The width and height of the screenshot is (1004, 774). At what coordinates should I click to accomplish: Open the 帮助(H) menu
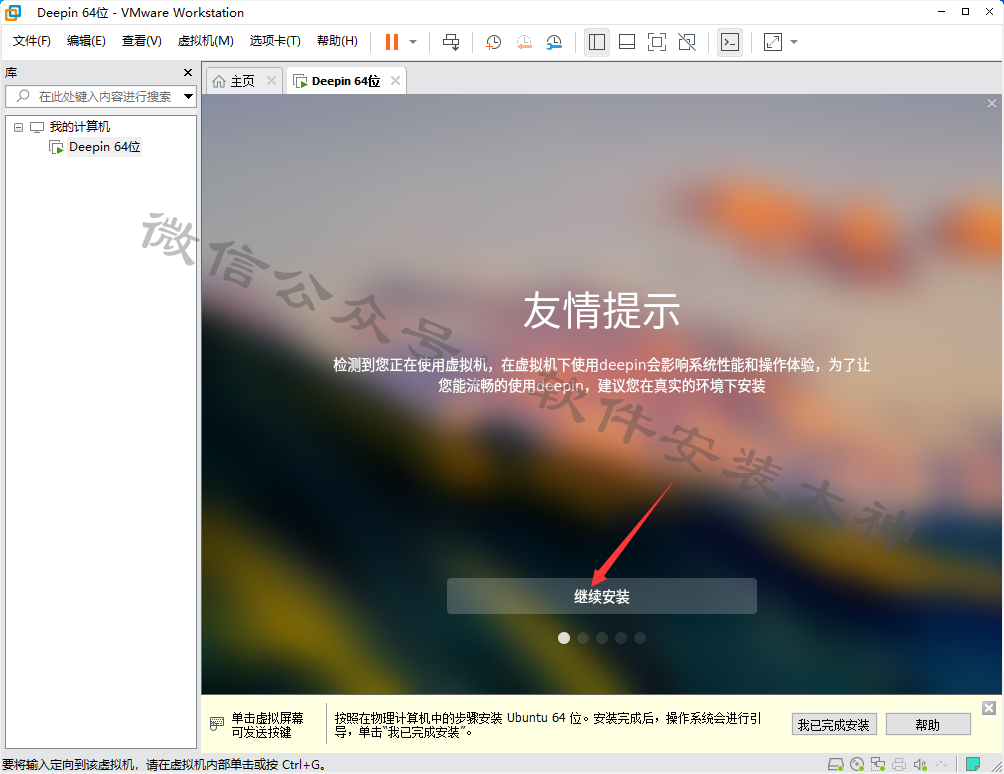[x=337, y=41]
